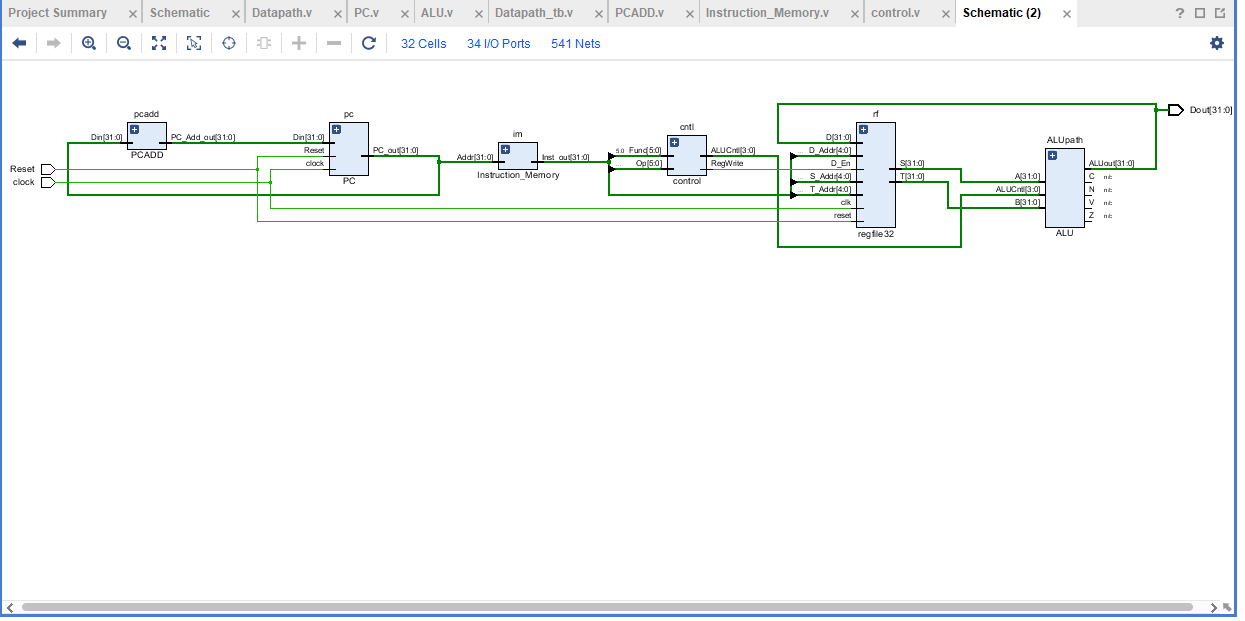
Task: Regenerate the schematic layout with refresh icon
Action: (x=368, y=43)
